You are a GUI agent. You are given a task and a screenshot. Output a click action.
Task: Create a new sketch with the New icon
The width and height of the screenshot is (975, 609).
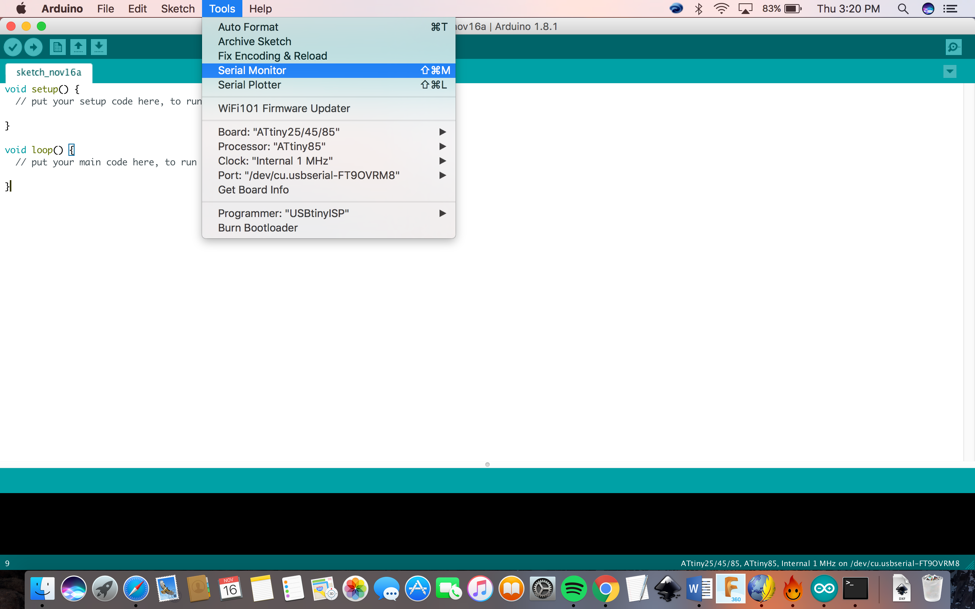pyautogui.click(x=58, y=47)
